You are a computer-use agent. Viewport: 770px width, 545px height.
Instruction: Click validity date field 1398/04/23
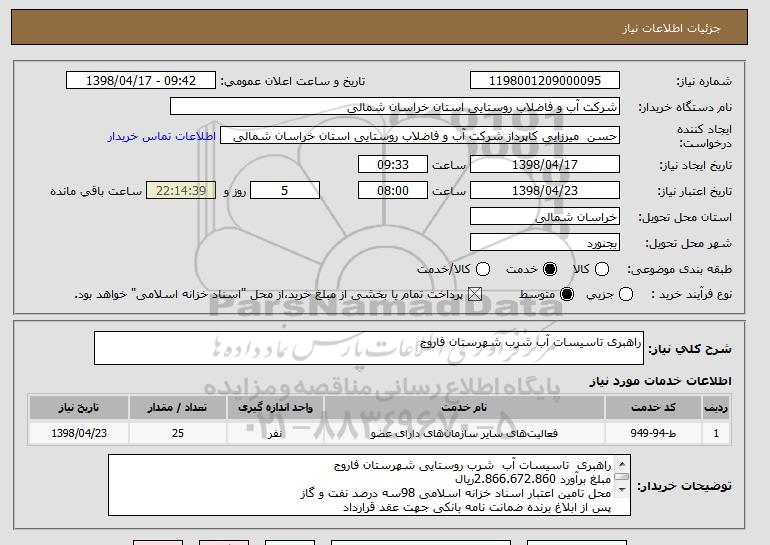[545, 191]
